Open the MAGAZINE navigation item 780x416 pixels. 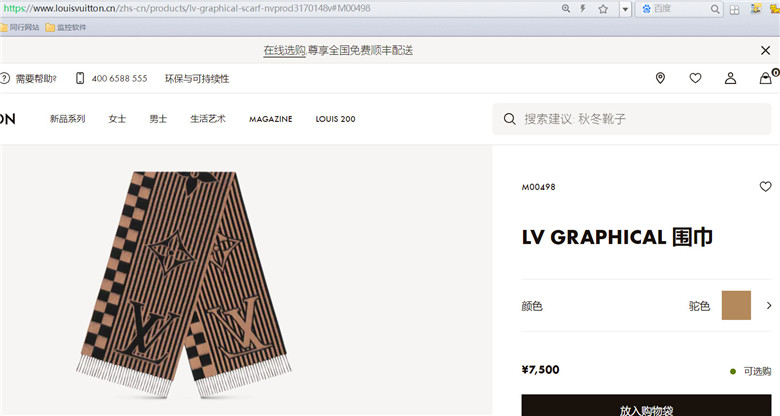pos(271,119)
